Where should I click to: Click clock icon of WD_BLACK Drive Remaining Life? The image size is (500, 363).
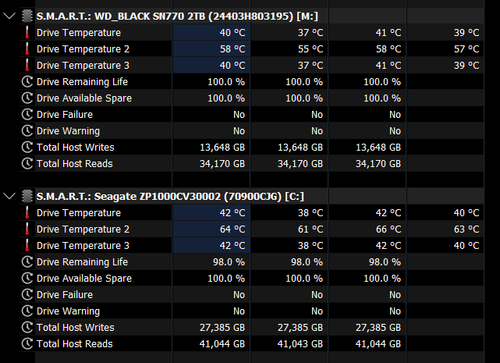point(27,82)
